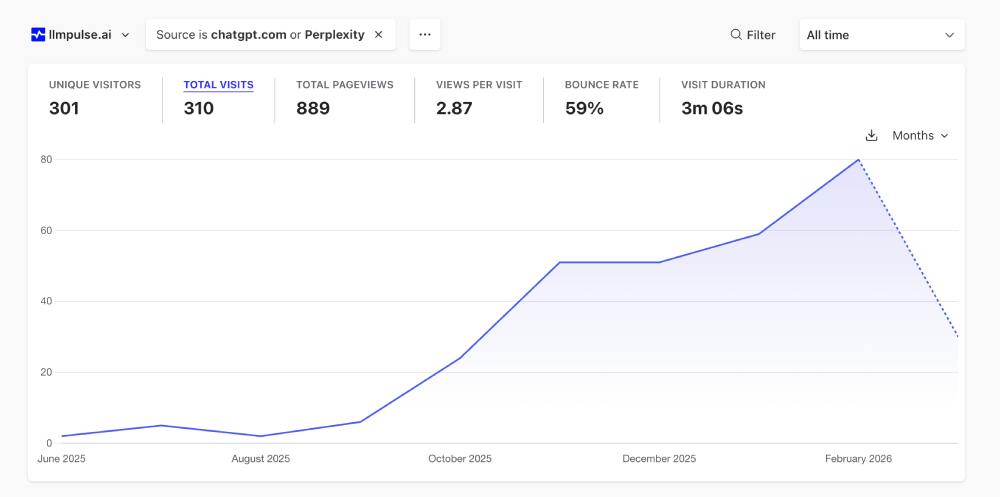Click the Filter button label
Screen dimensions: 1000x497
pos(761,35)
